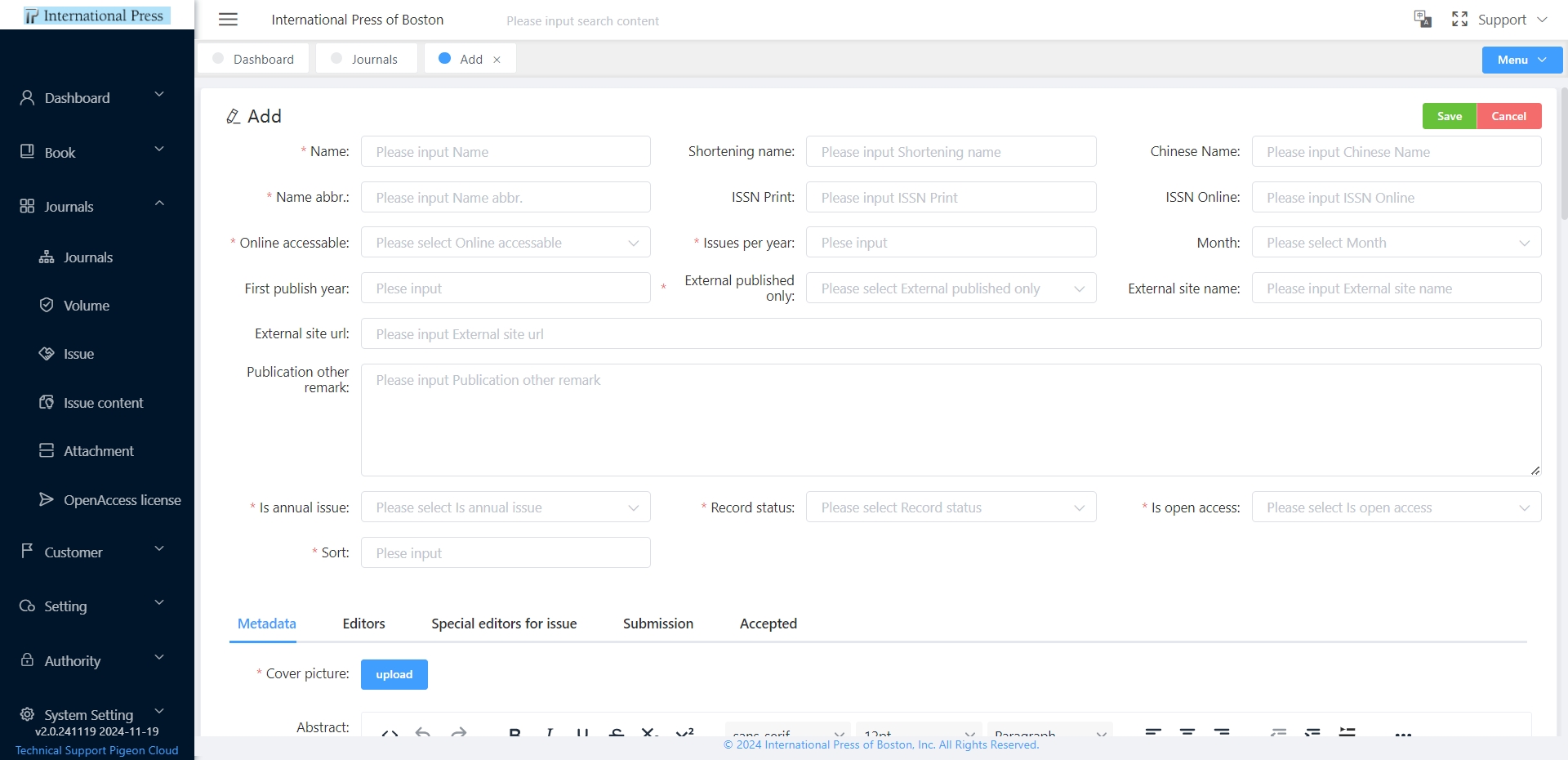The height and width of the screenshot is (760, 1568).
Task: Click the remark textarea resize handle
Action: (x=1535, y=470)
